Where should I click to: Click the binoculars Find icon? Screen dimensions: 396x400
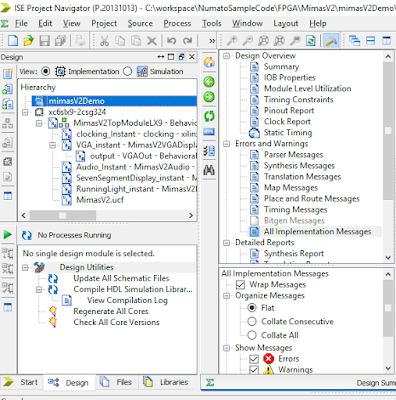click(x=209, y=170)
